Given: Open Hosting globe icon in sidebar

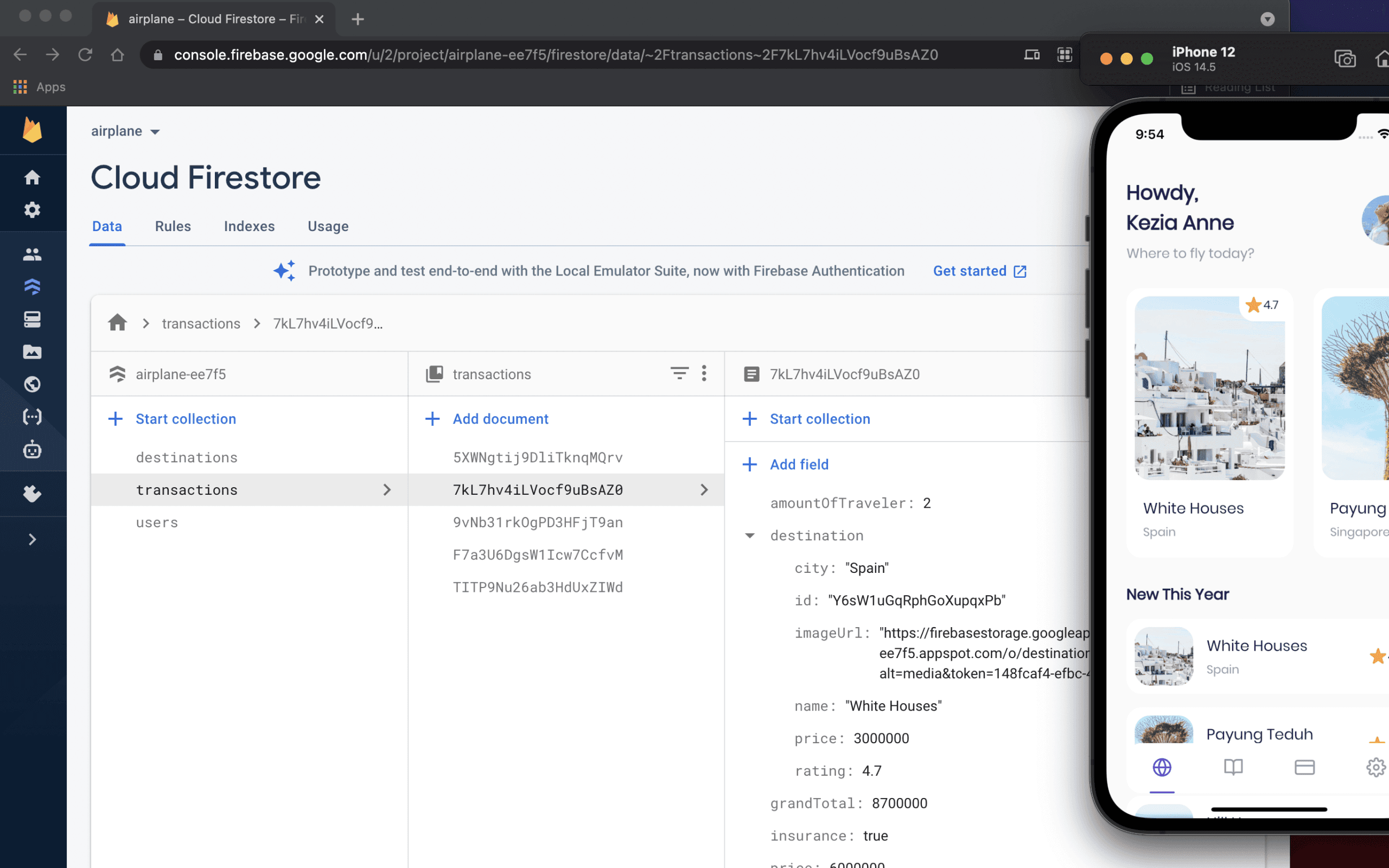Looking at the screenshot, I should tap(32, 384).
